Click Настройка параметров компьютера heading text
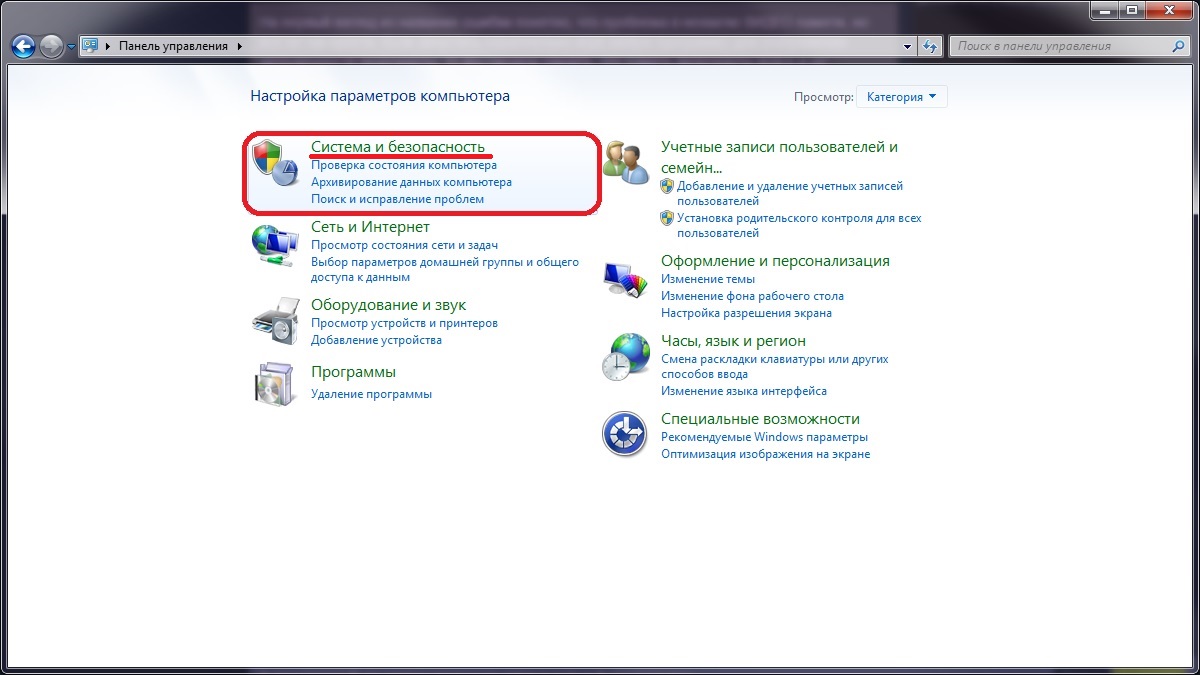The height and width of the screenshot is (675, 1200). click(x=380, y=97)
